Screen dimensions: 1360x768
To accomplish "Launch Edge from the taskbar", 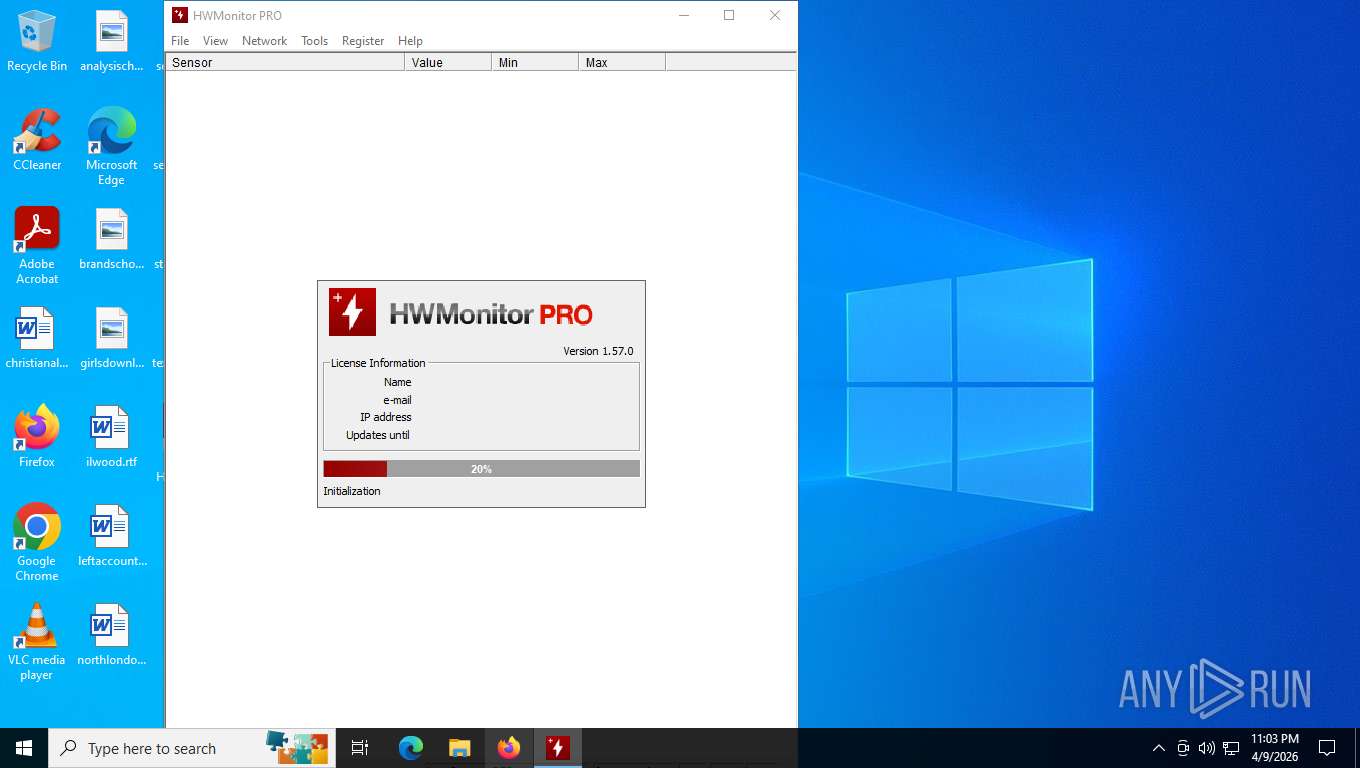I will (x=411, y=748).
